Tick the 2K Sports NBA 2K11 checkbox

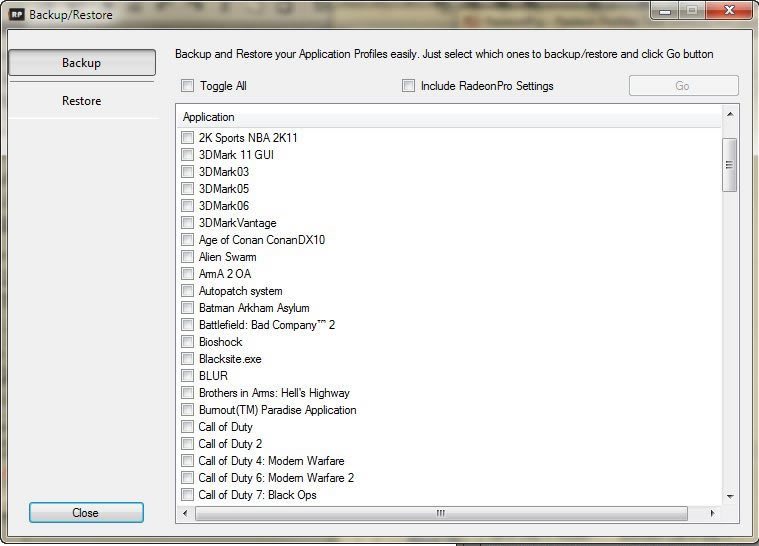click(x=187, y=137)
